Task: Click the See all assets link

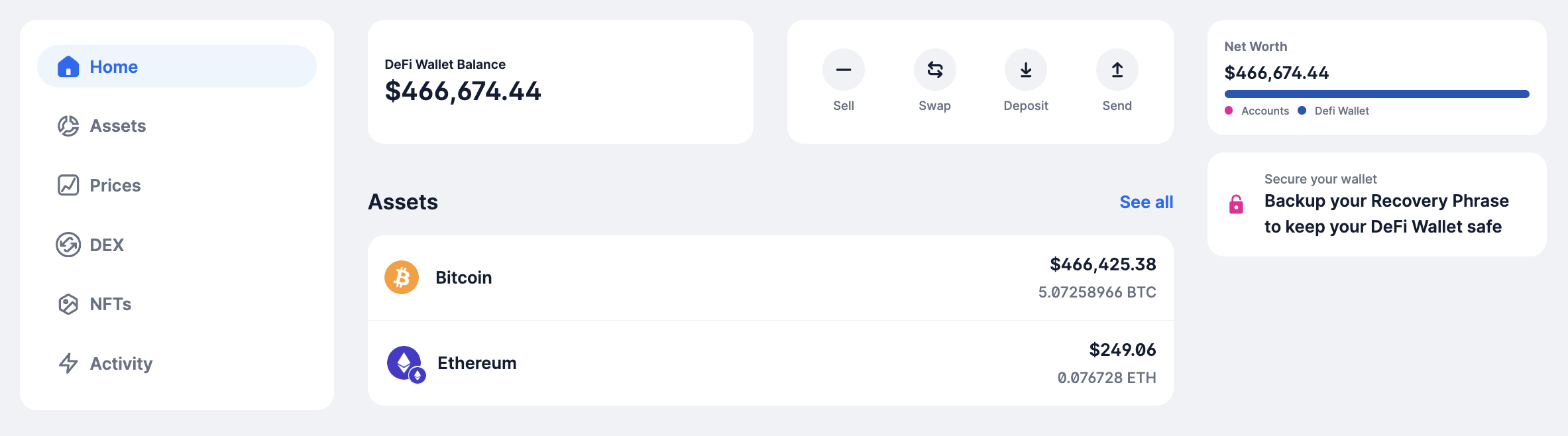Action: coord(1146,202)
